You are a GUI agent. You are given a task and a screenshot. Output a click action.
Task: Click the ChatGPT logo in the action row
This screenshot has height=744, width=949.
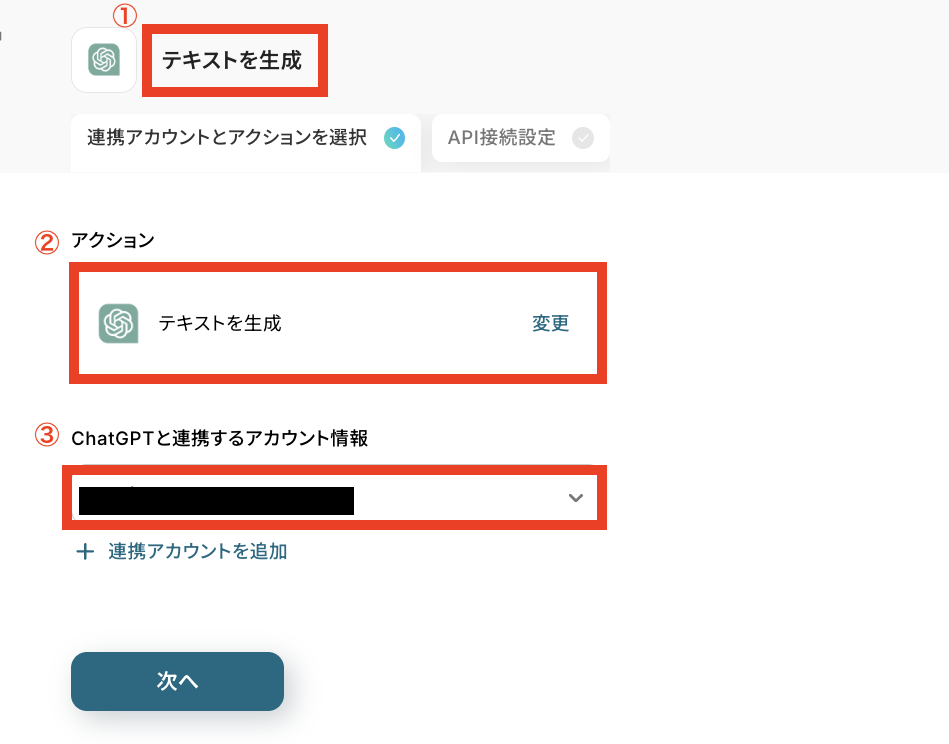[x=118, y=324]
